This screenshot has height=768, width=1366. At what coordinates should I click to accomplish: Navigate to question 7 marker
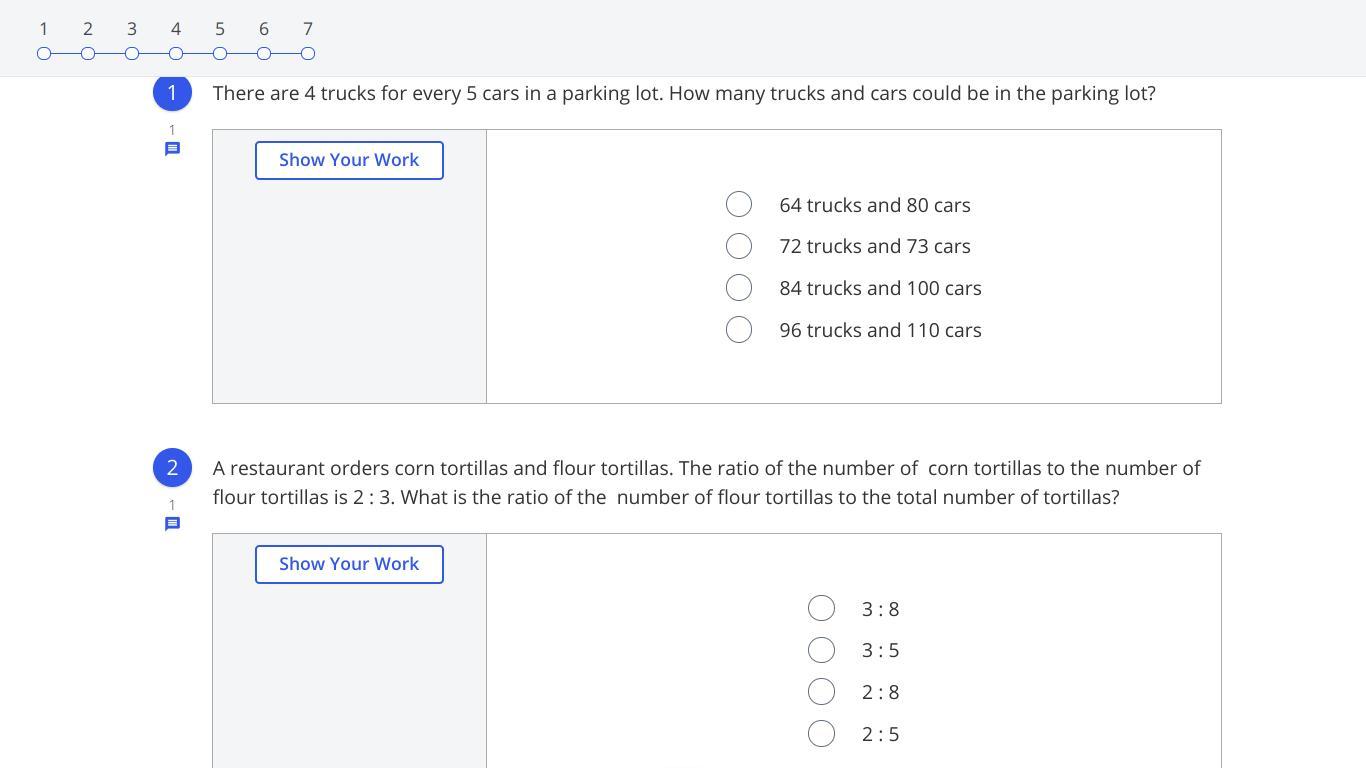pyautogui.click(x=308, y=53)
